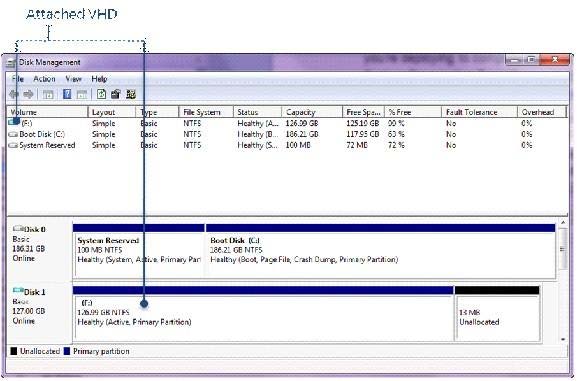This screenshot has height=381, width=577.
Task: Click the Disk 1 attached VHD icon
Action: 18,291
